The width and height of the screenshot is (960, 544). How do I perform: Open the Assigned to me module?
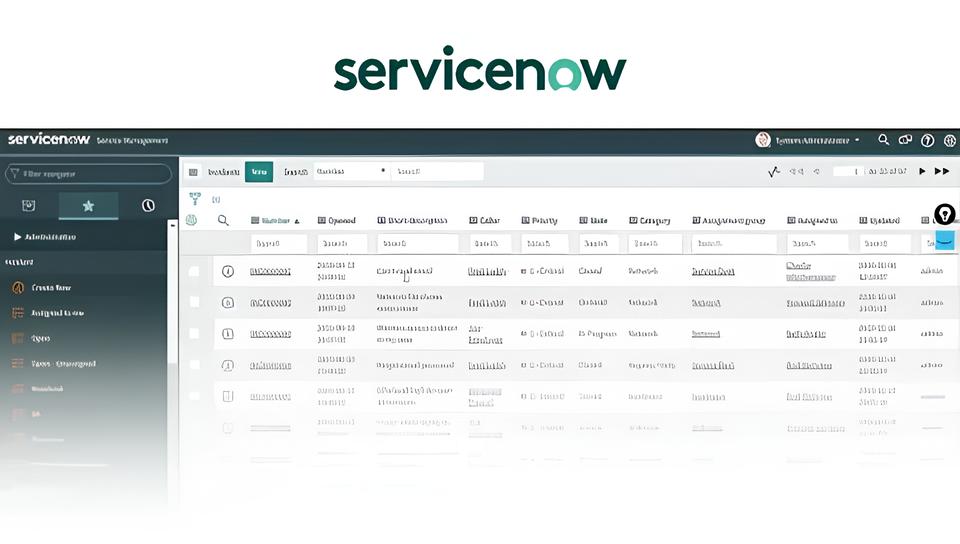pyautogui.click(x=58, y=313)
